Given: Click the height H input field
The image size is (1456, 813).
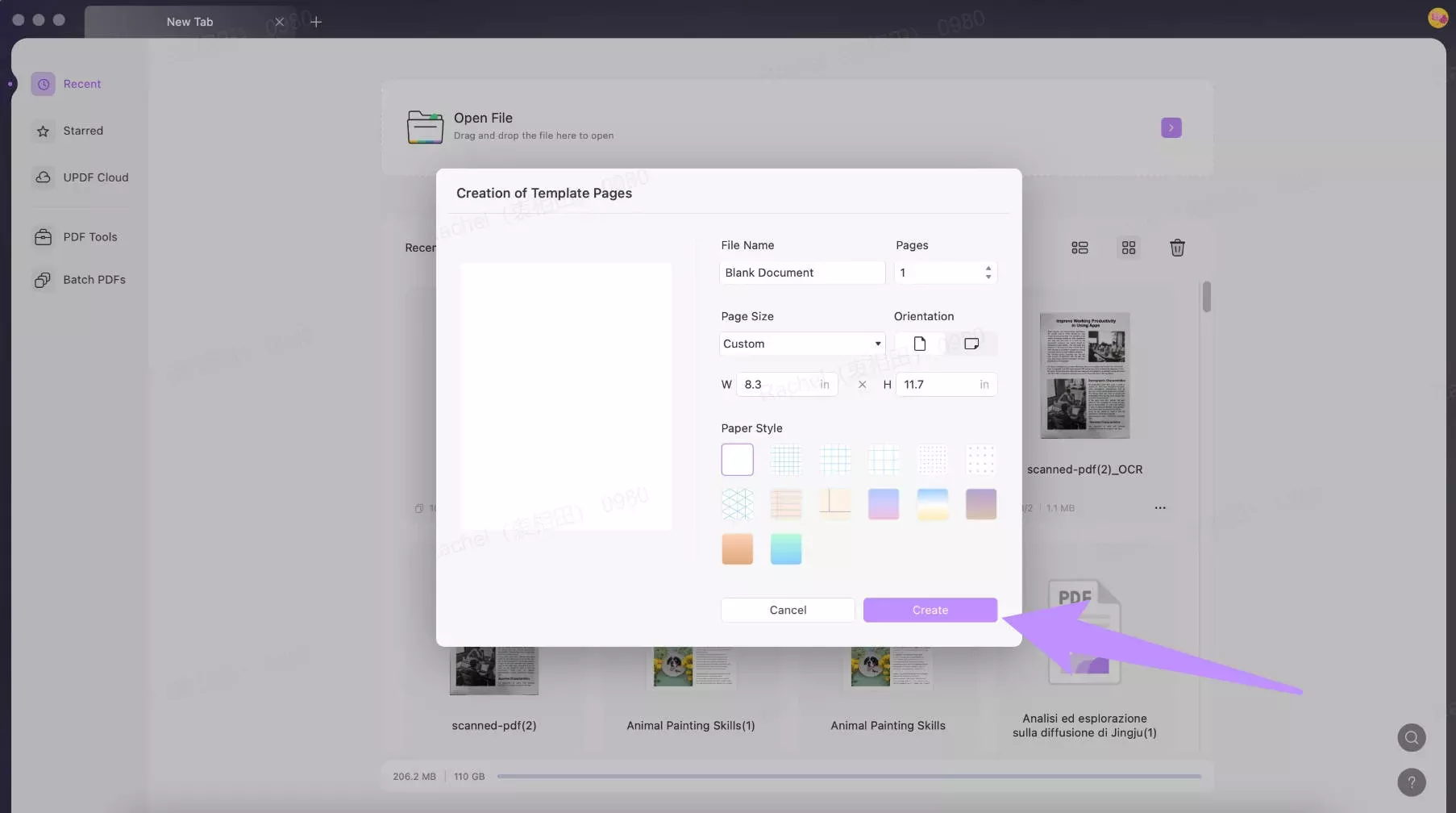Looking at the screenshot, I should (946, 385).
